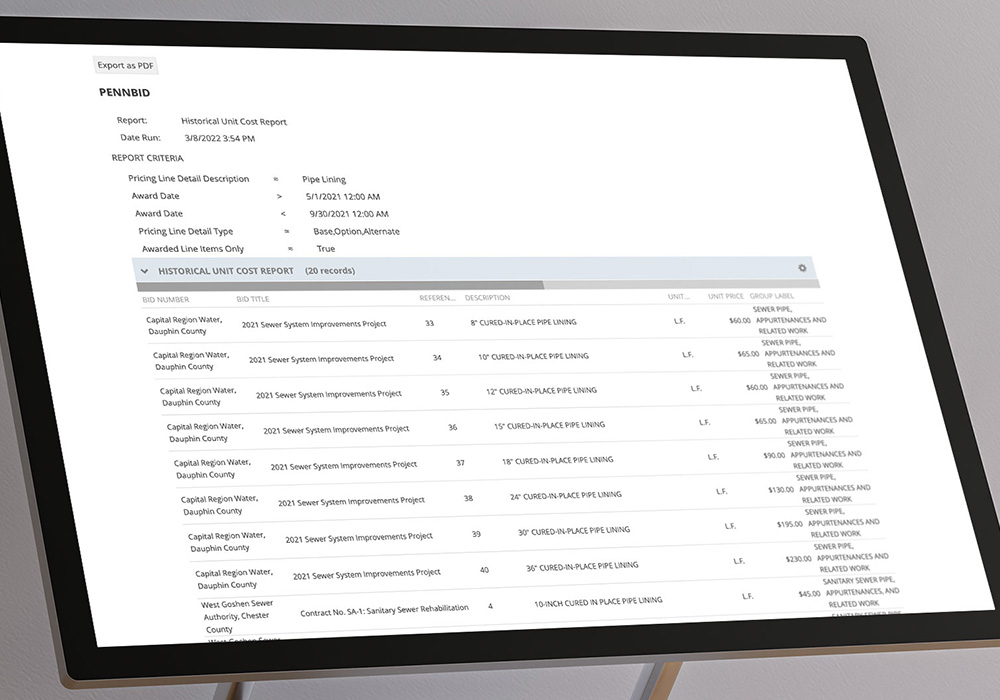Click the Unit Price column header
The height and width of the screenshot is (700, 1000).
coord(726,296)
